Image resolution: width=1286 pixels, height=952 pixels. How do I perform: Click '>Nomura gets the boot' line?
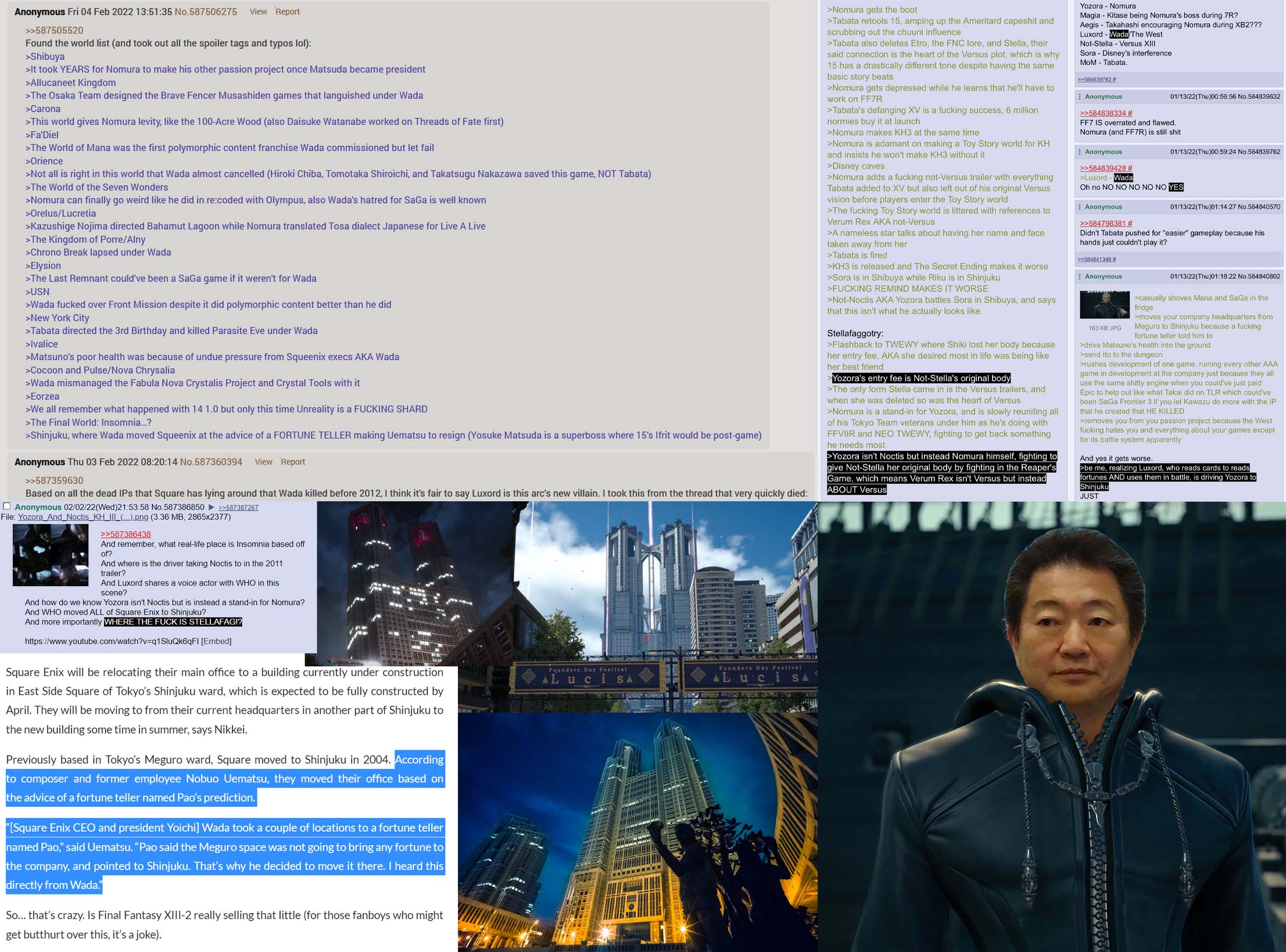coord(872,9)
